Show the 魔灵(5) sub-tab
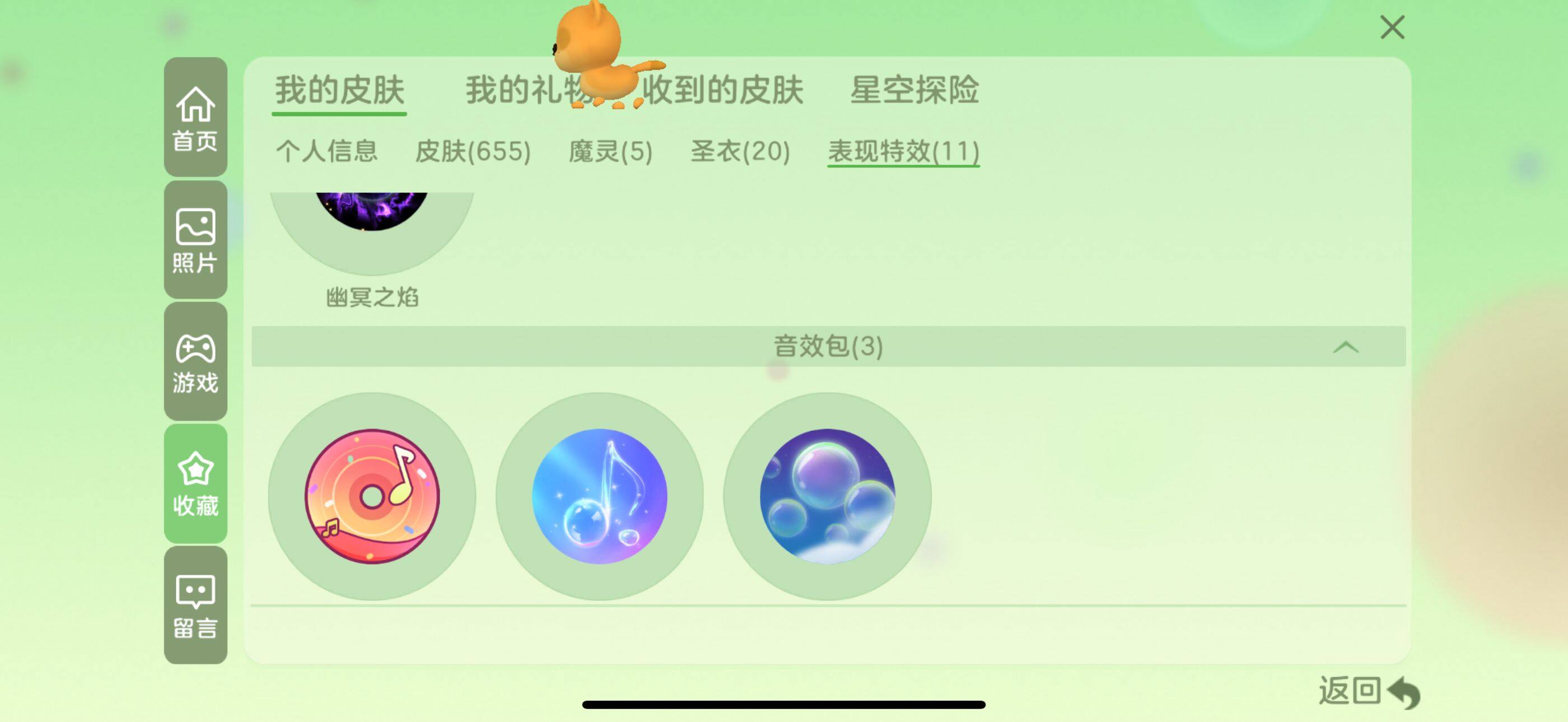 tap(610, 151)
